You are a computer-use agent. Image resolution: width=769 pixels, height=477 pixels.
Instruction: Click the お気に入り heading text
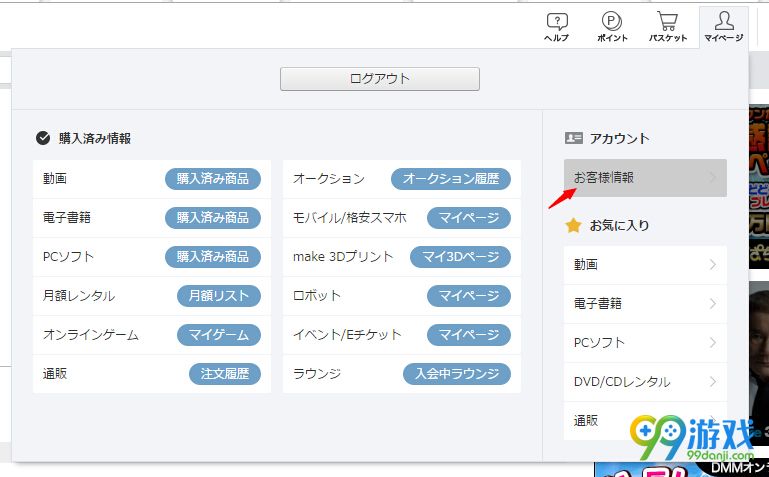[620, 226]
